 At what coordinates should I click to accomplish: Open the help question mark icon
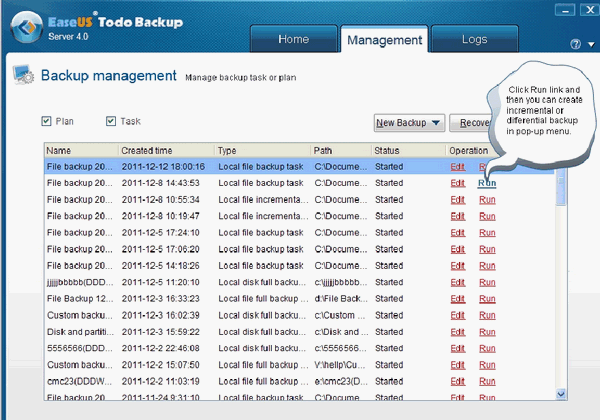[x=575, y=44]
